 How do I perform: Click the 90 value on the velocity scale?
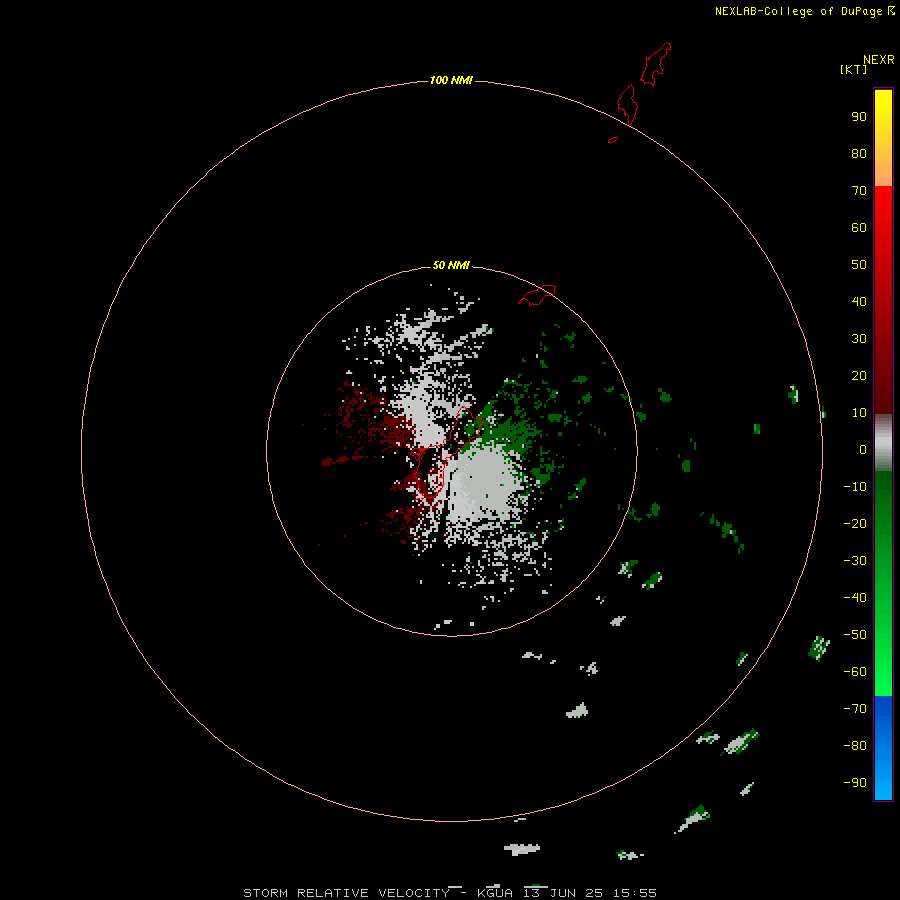tap(859, 117)
